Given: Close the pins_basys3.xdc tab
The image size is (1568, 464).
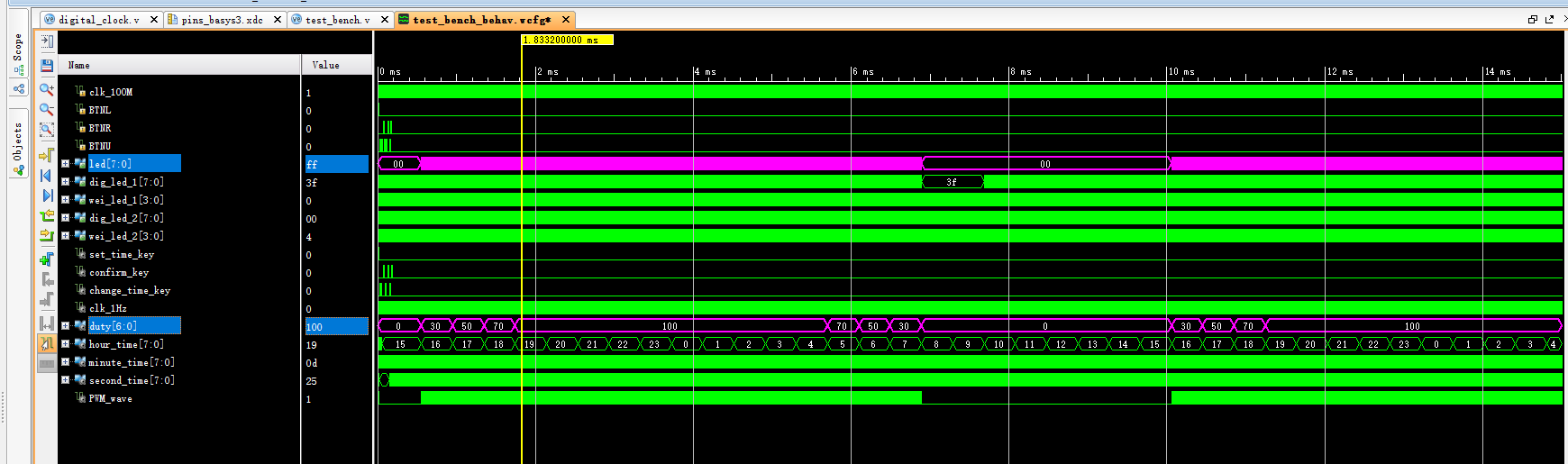Looking at the screenshot, I should (x=278, y=20).
